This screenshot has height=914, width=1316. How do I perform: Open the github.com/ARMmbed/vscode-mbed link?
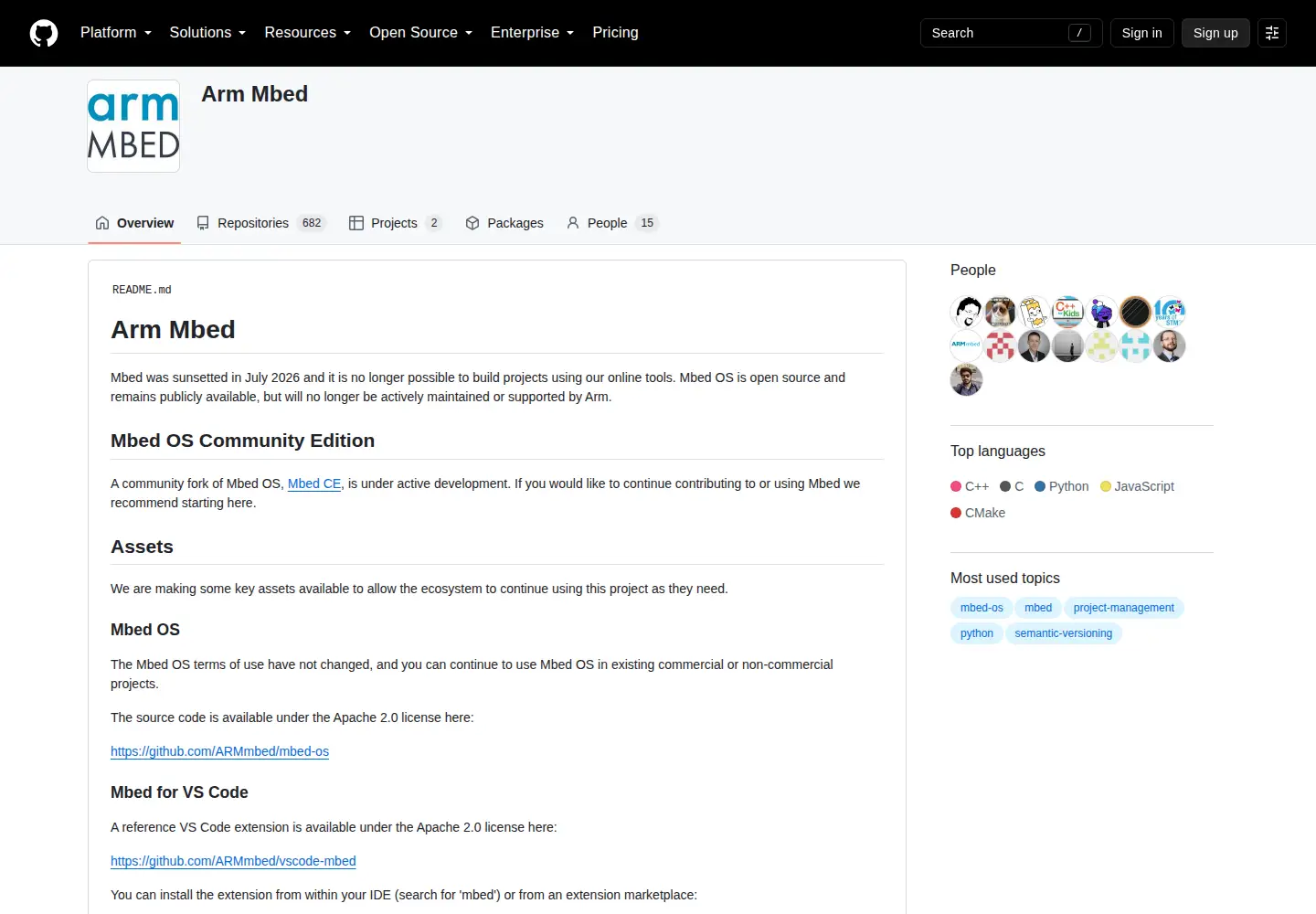coord(233,861)
